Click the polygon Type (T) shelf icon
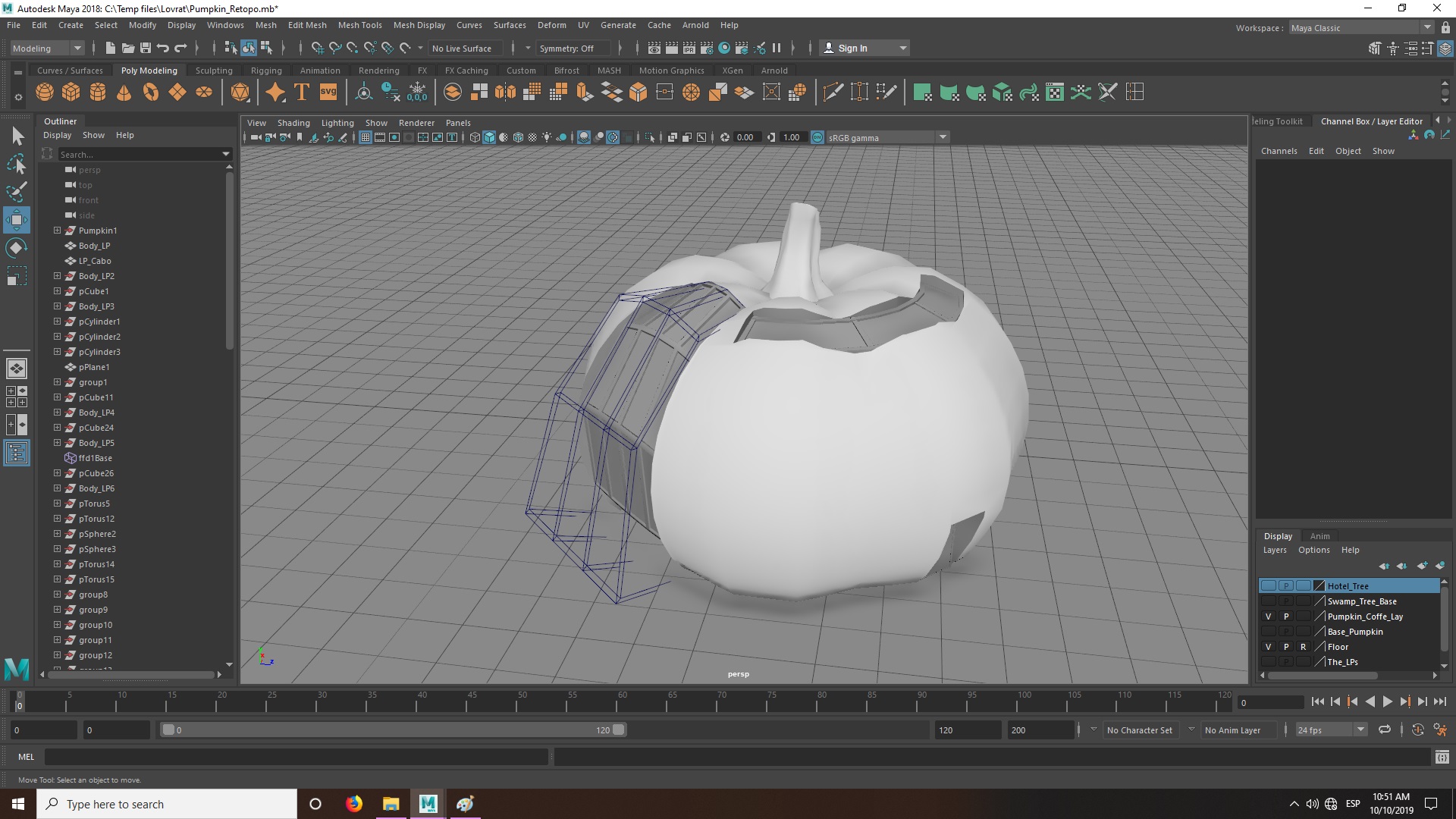This screenshot has width=1456, height=819. click(302, 93)
